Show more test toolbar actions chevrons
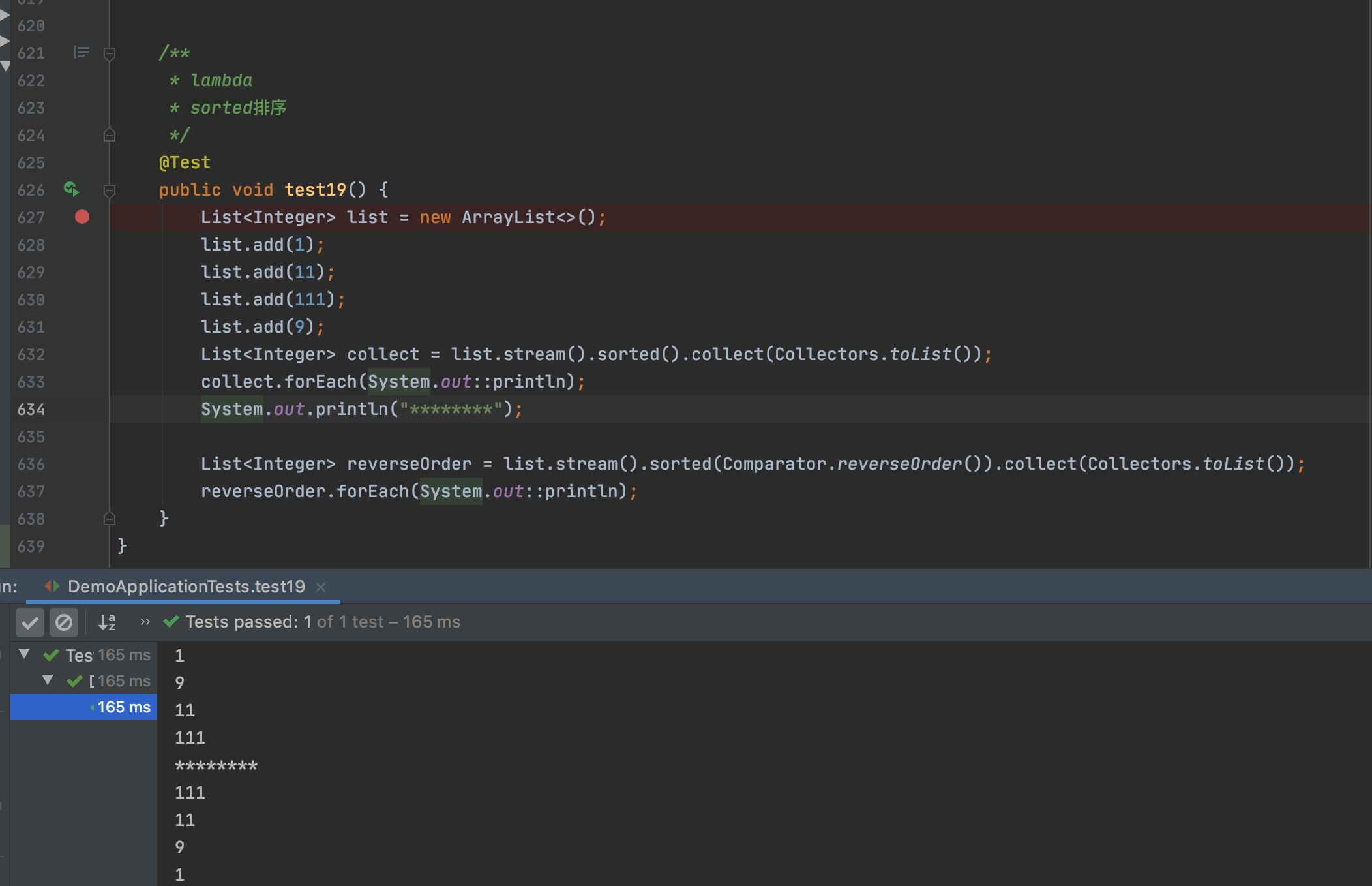 coord(145,622)
